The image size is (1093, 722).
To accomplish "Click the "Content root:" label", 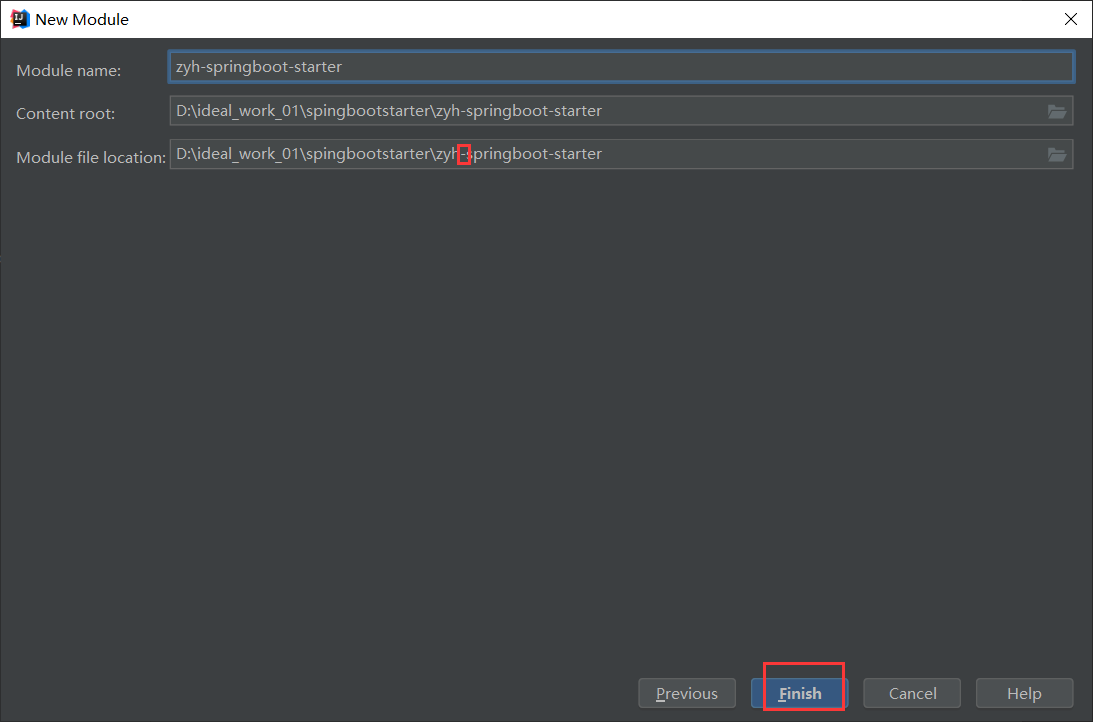I will (65, 114).
